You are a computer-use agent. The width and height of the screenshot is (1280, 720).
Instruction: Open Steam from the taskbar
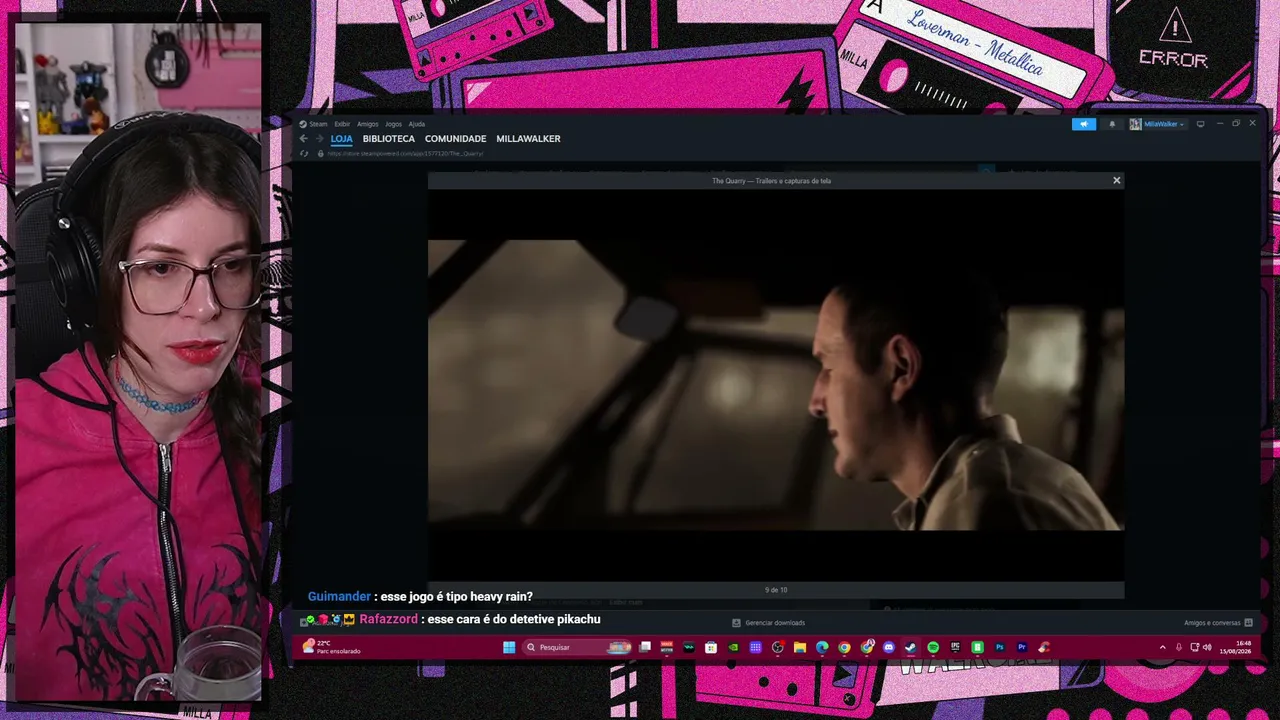pos(910,647)
